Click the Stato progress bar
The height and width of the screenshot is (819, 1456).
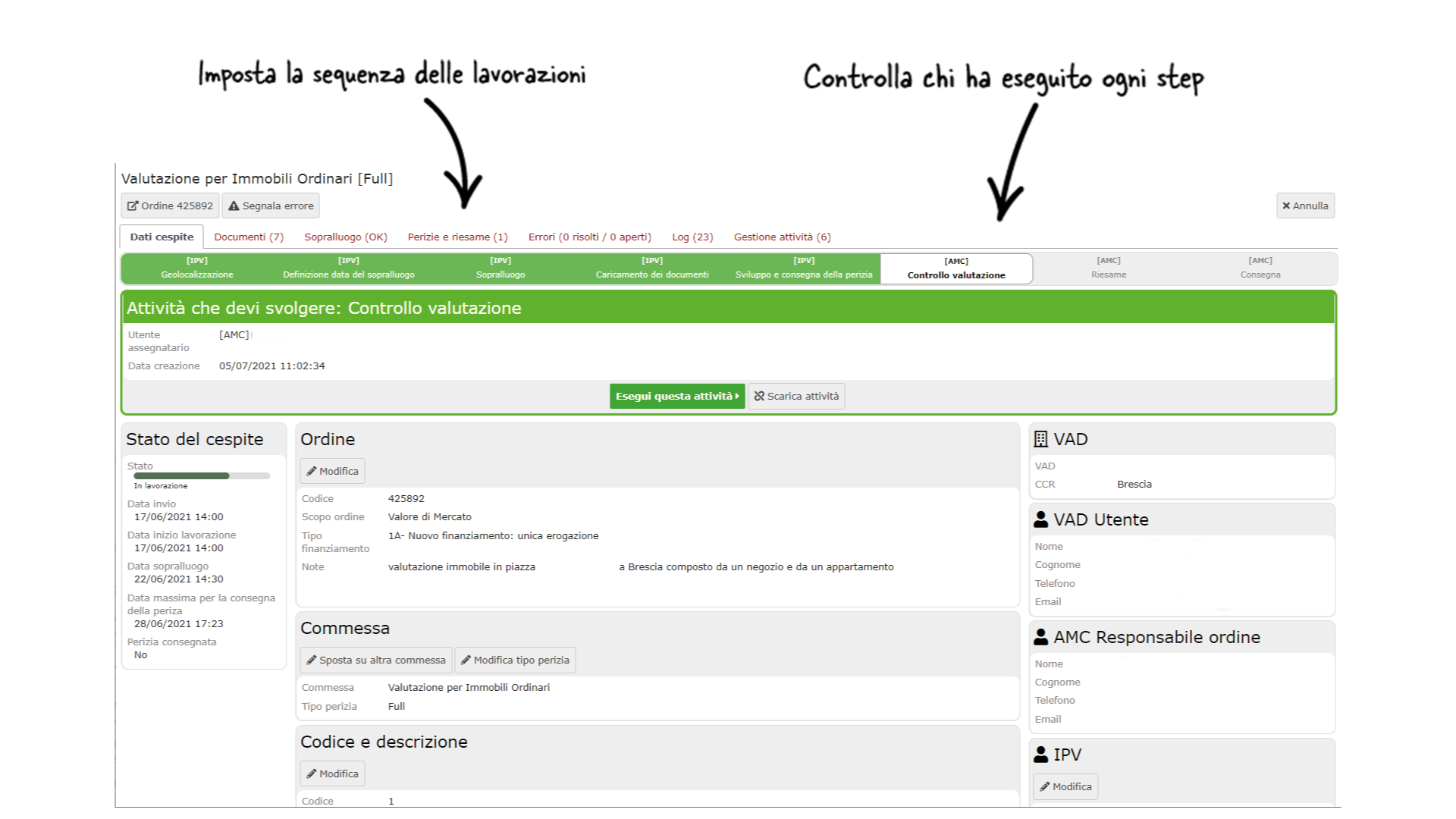point(202,476)
